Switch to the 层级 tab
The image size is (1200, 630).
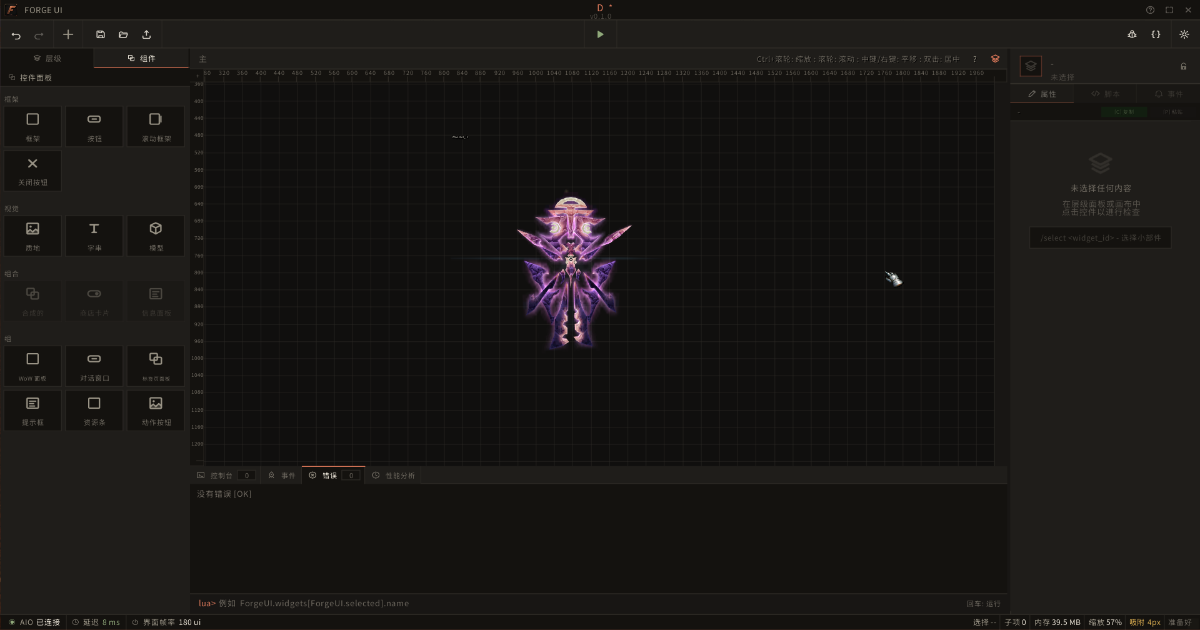coord(47,59)
